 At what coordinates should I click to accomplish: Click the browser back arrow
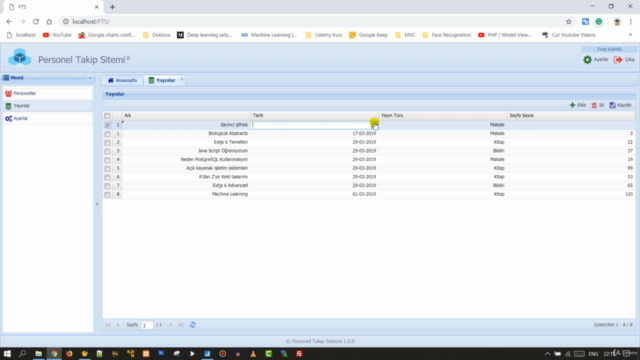9,22
